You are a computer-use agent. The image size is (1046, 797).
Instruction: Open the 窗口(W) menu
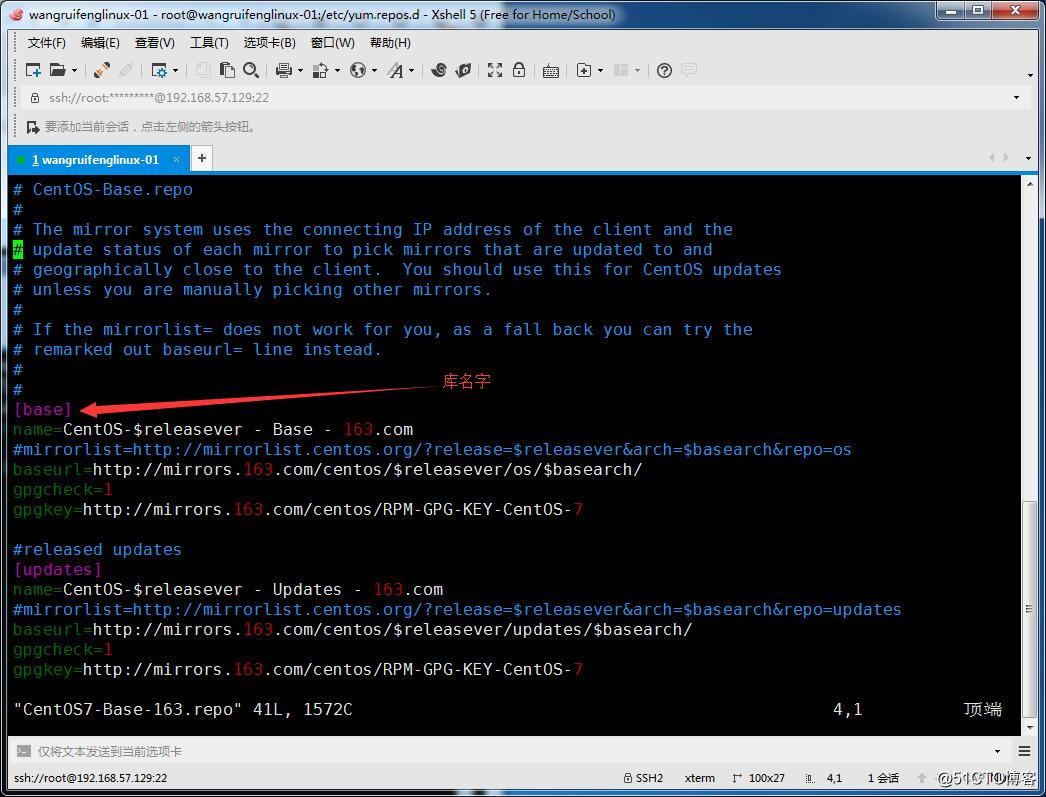(333, 43)
